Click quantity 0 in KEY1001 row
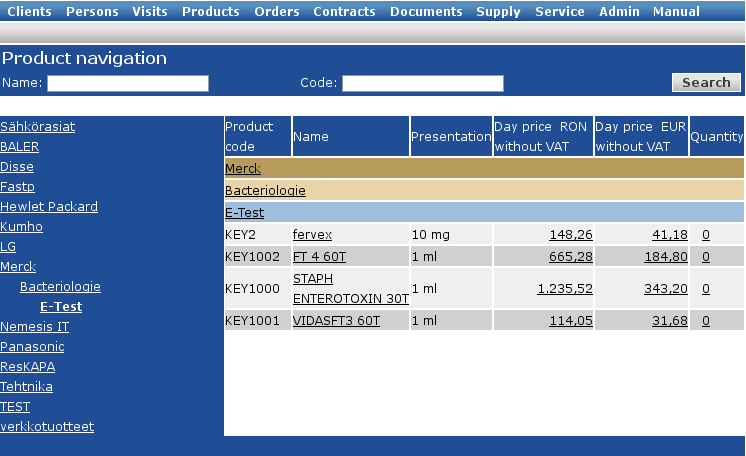The width and height of the screenshot is (746, 456). pos(706,320)
